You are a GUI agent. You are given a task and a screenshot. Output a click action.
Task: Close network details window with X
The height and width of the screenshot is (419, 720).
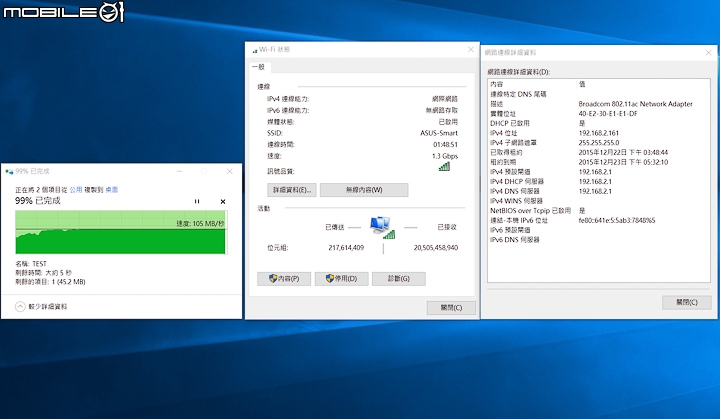[x=709, y=53]
